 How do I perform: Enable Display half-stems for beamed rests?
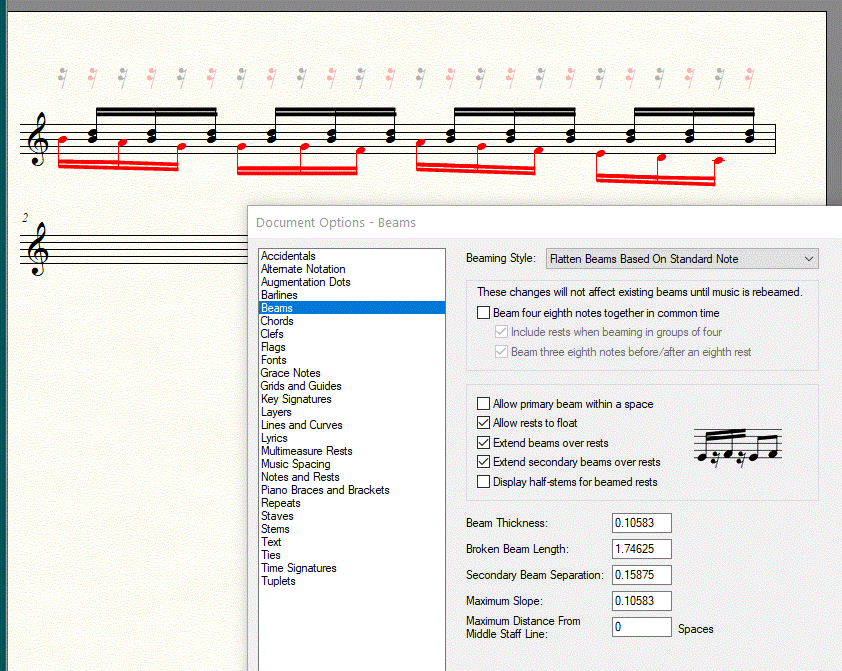(x=484, y=482)
